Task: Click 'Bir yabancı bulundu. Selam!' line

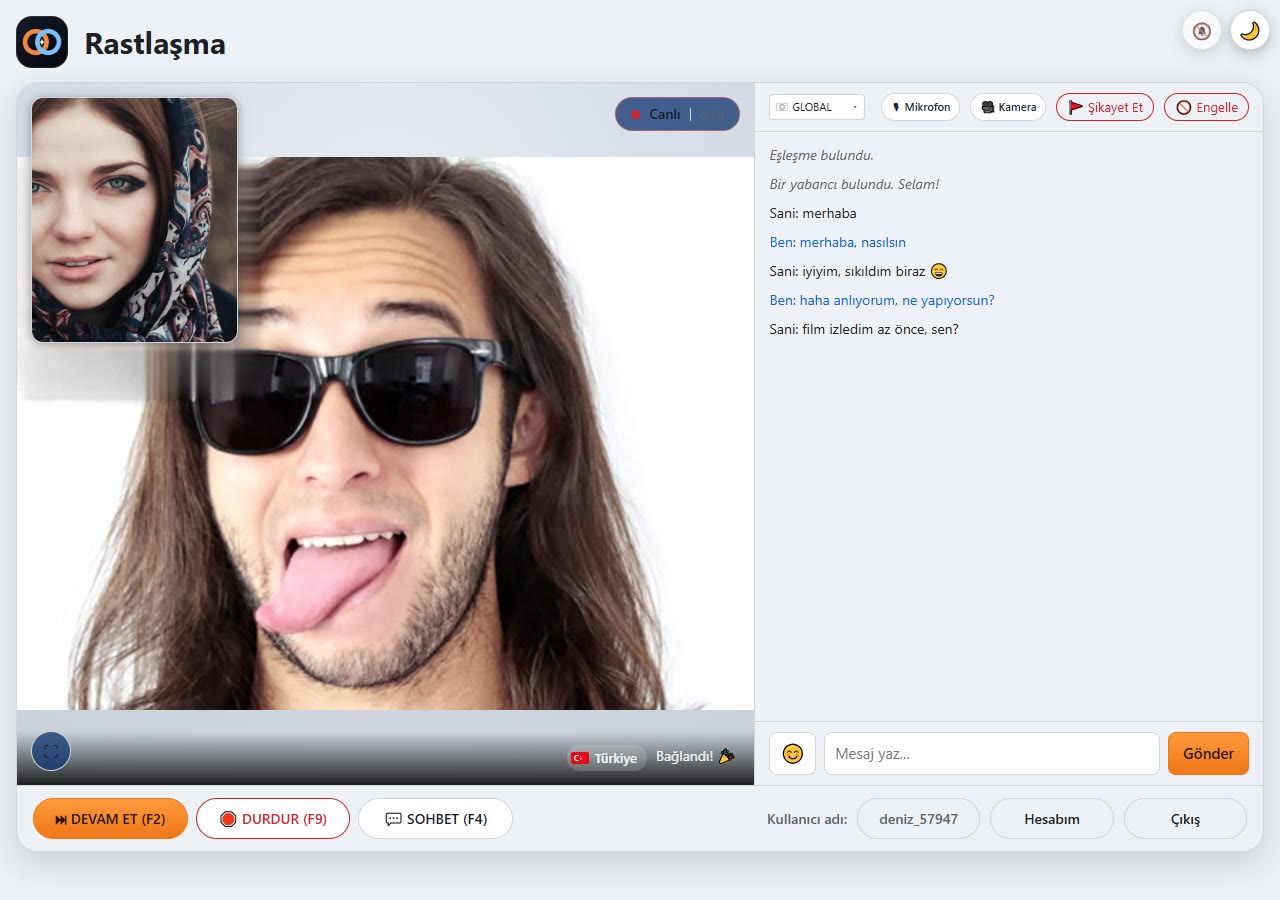Action: click(x=854, y=185)
